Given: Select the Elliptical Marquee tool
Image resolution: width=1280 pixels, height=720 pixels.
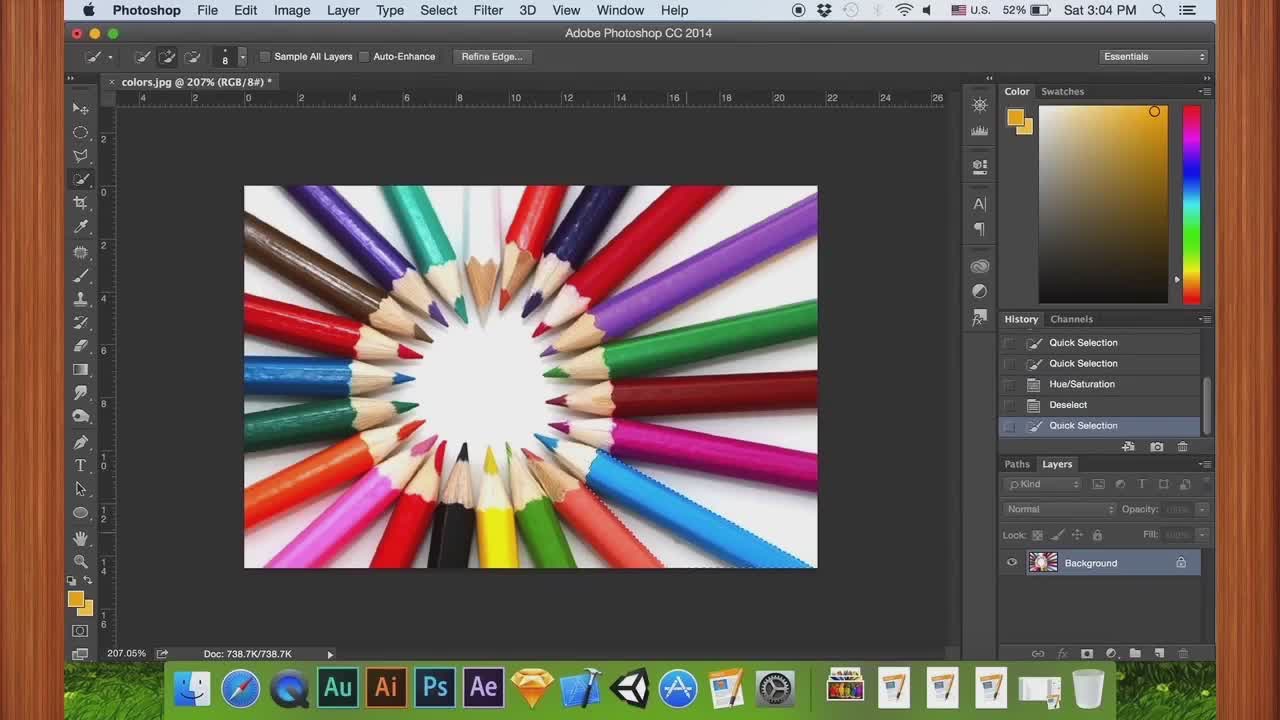Looking at the screenshot, I should (81, 132).
